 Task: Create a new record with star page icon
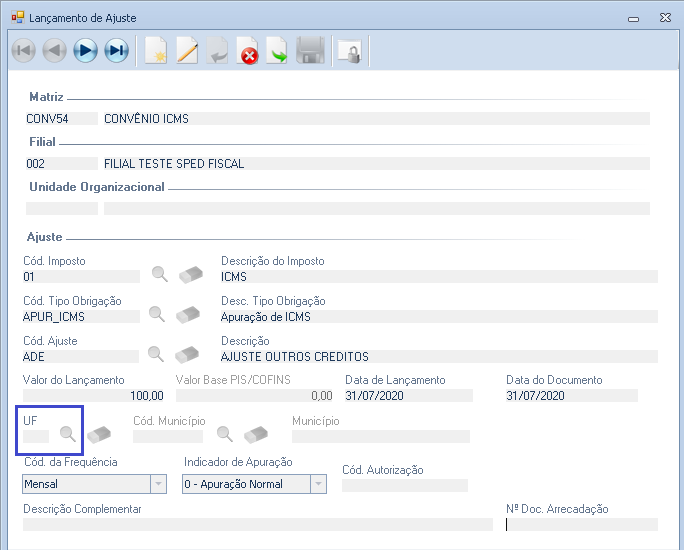(156, 51)
